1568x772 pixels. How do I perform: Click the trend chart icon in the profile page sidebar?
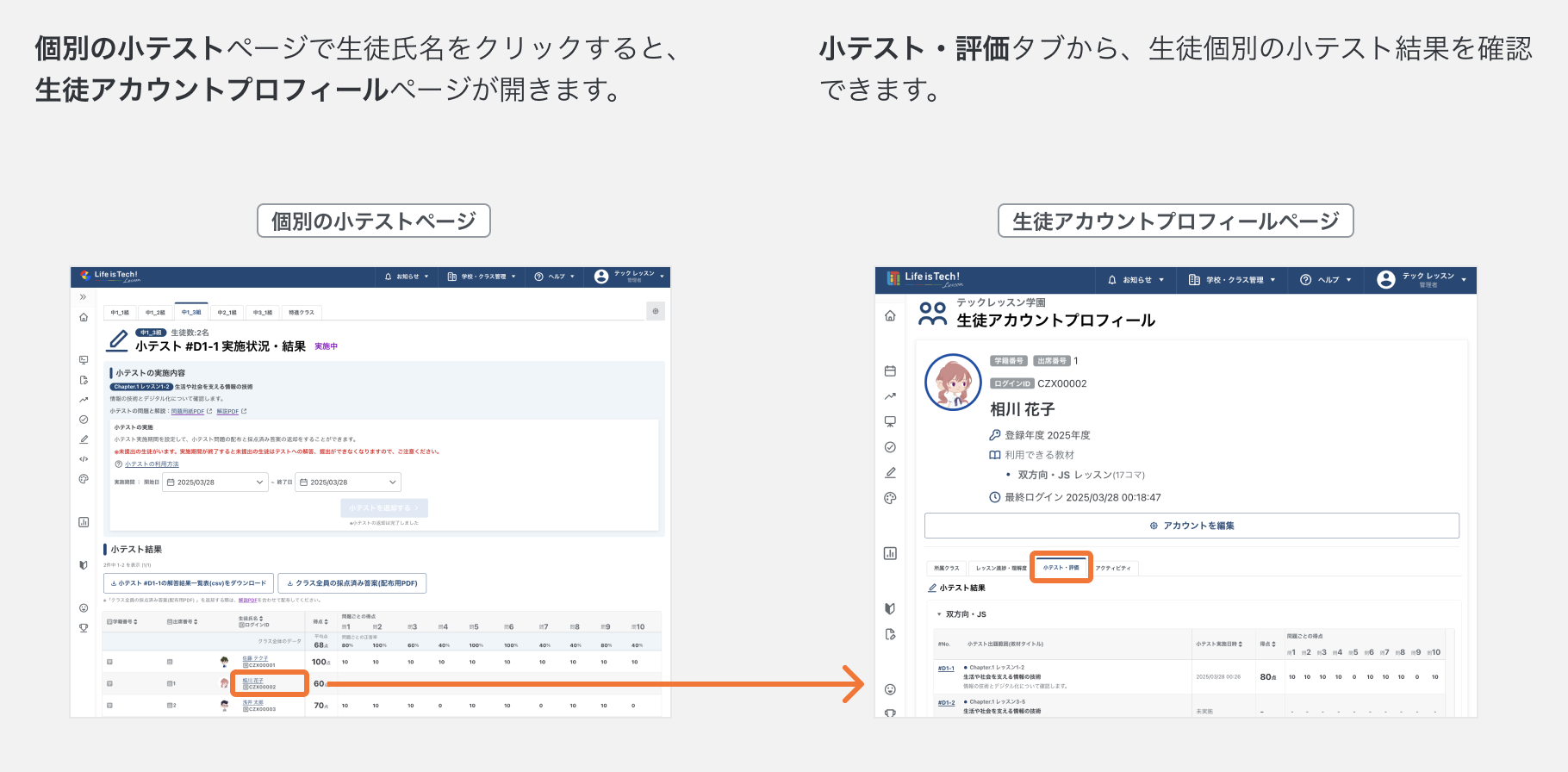(890, 396)
